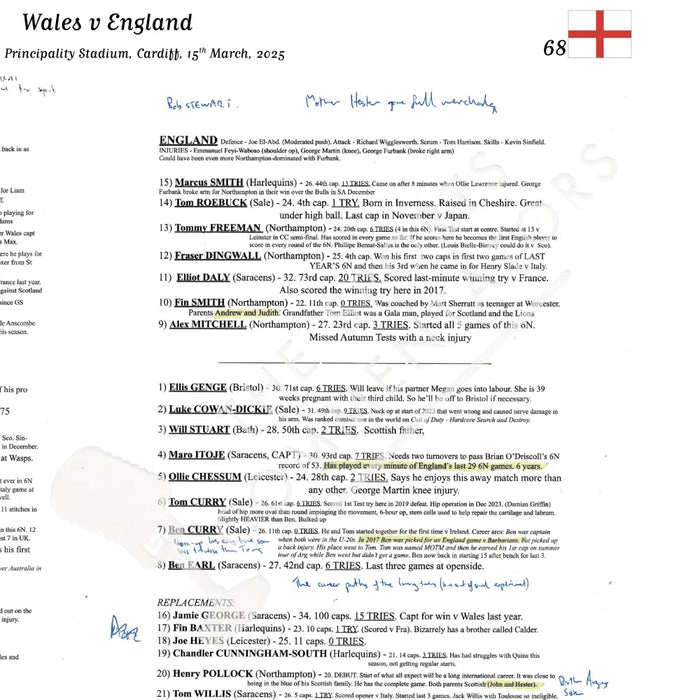This screenshot has height=700, width=700.
Task: Click highlighted text 'Andrew and Judith'
Action: click(247, 313)
